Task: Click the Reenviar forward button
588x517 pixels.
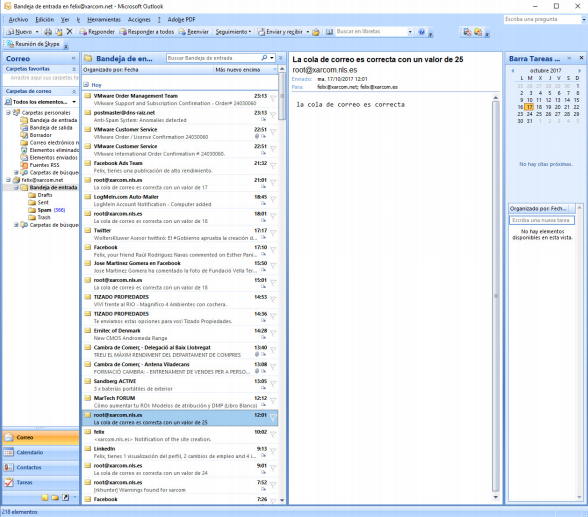Action: click(x=194, y=32)
